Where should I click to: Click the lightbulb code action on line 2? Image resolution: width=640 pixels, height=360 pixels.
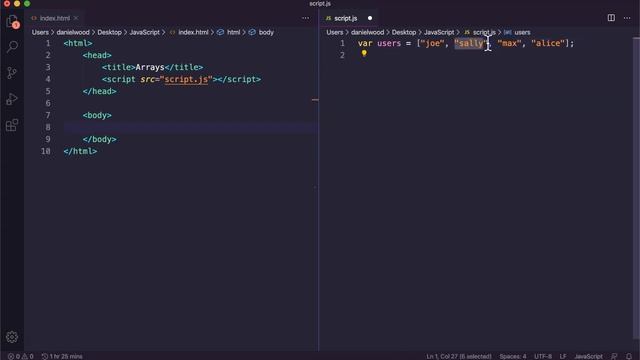point(364,53)
